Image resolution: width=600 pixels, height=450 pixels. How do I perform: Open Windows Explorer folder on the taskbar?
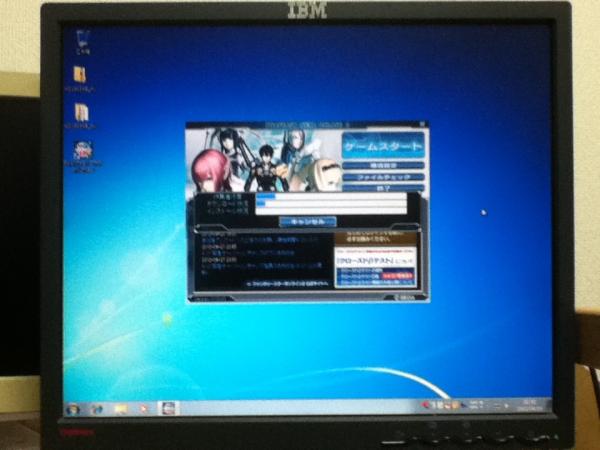pos(121,409)
